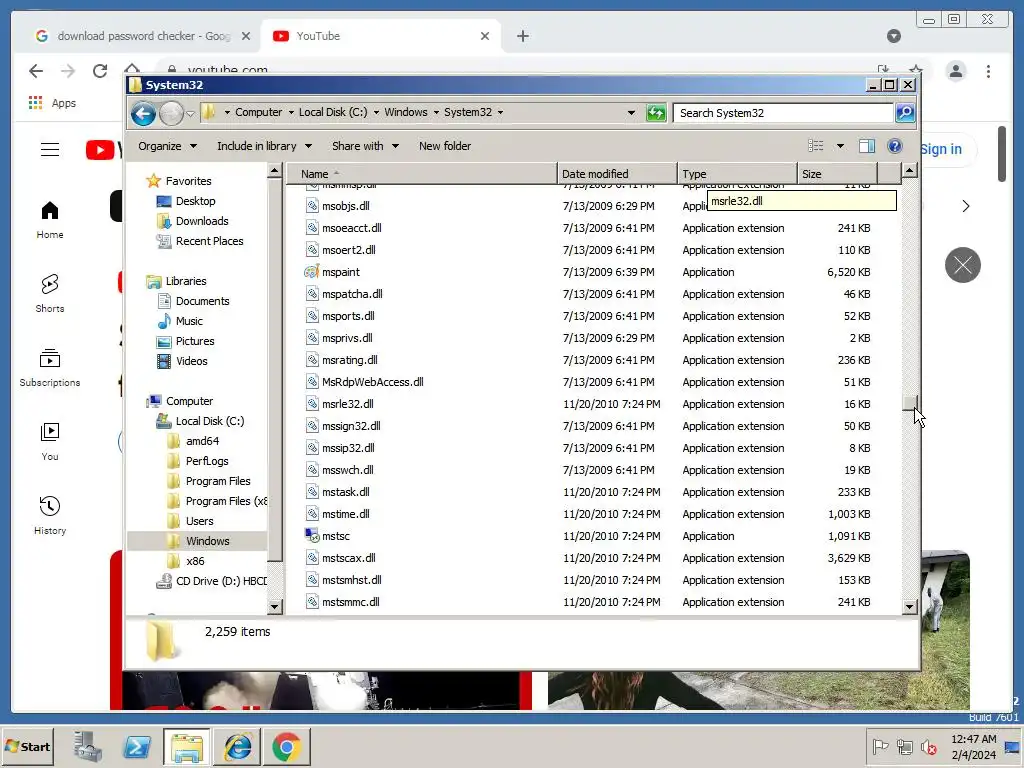
Task: Click the search magnifier icon in System32
Action: click(904, 113)
